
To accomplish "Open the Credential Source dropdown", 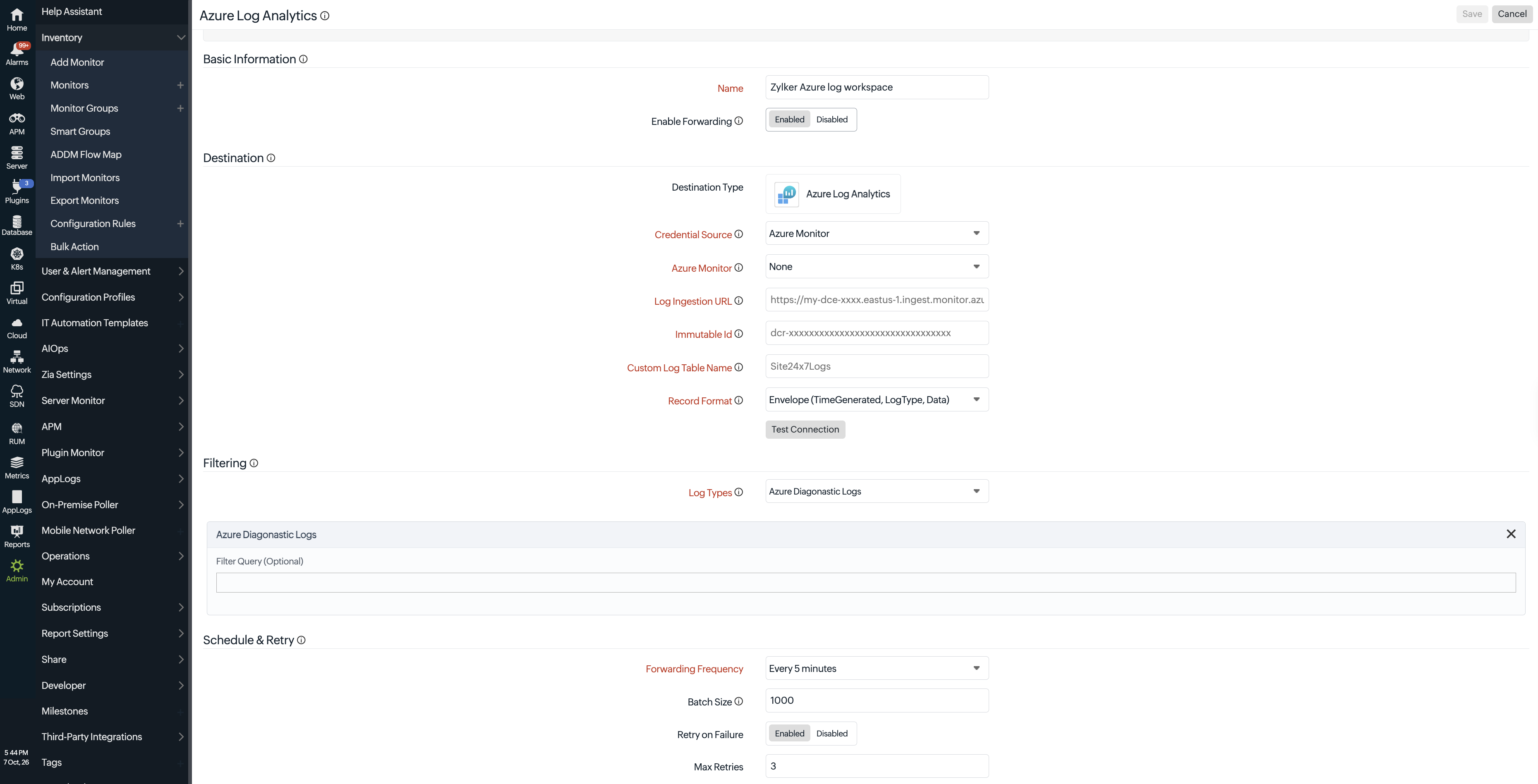I will 877,233.
